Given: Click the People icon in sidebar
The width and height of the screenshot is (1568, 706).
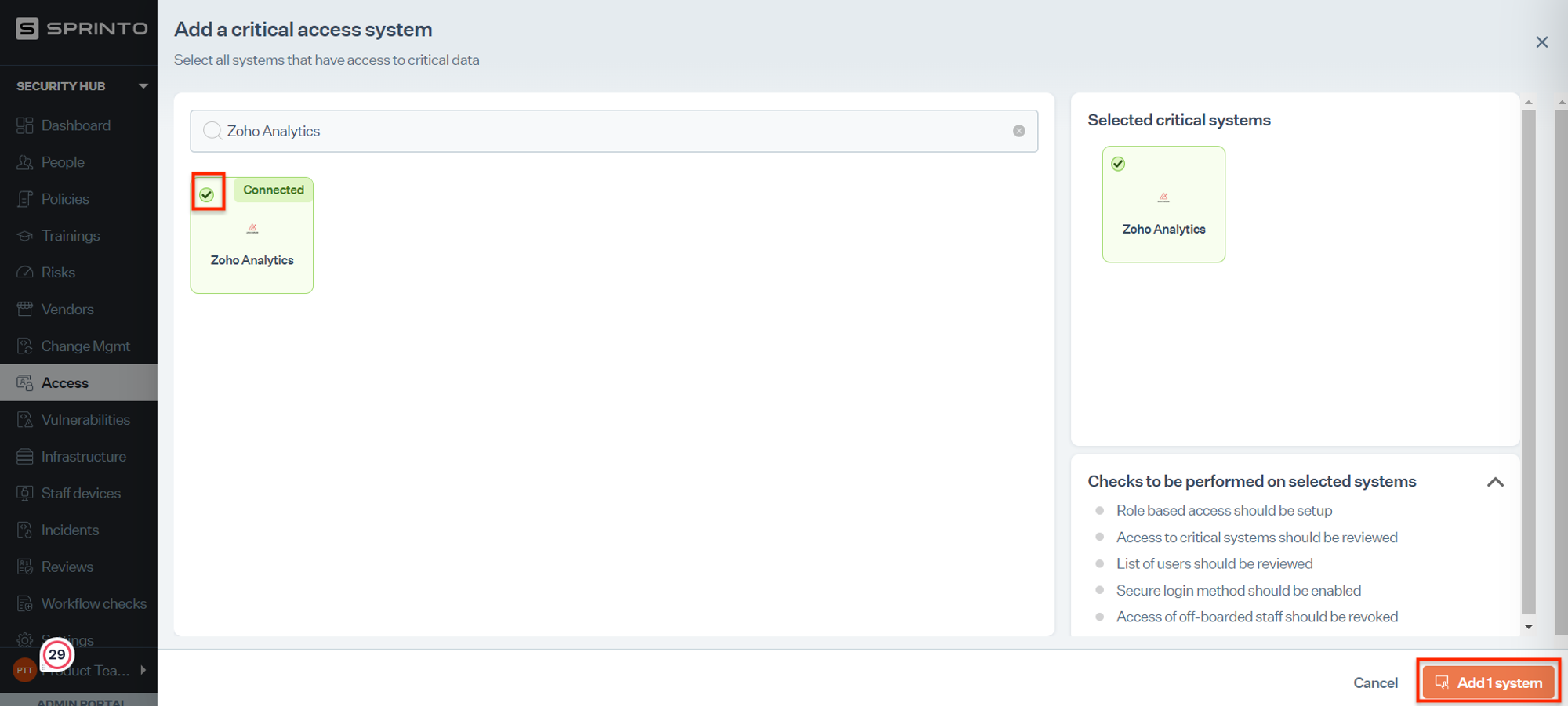Looking at the screenshot, I should [x=25, y=162].
